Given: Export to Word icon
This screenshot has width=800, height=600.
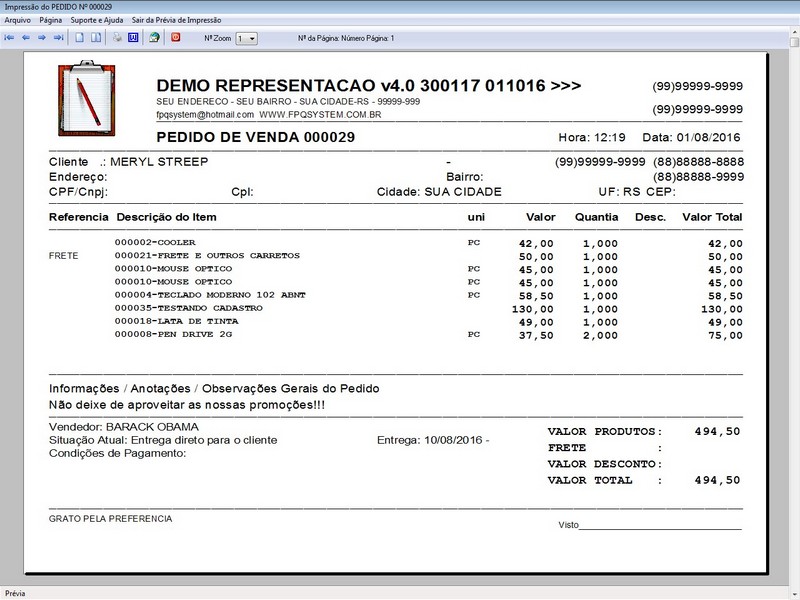Looking at the screenshot, I should [x=133, y=38].
